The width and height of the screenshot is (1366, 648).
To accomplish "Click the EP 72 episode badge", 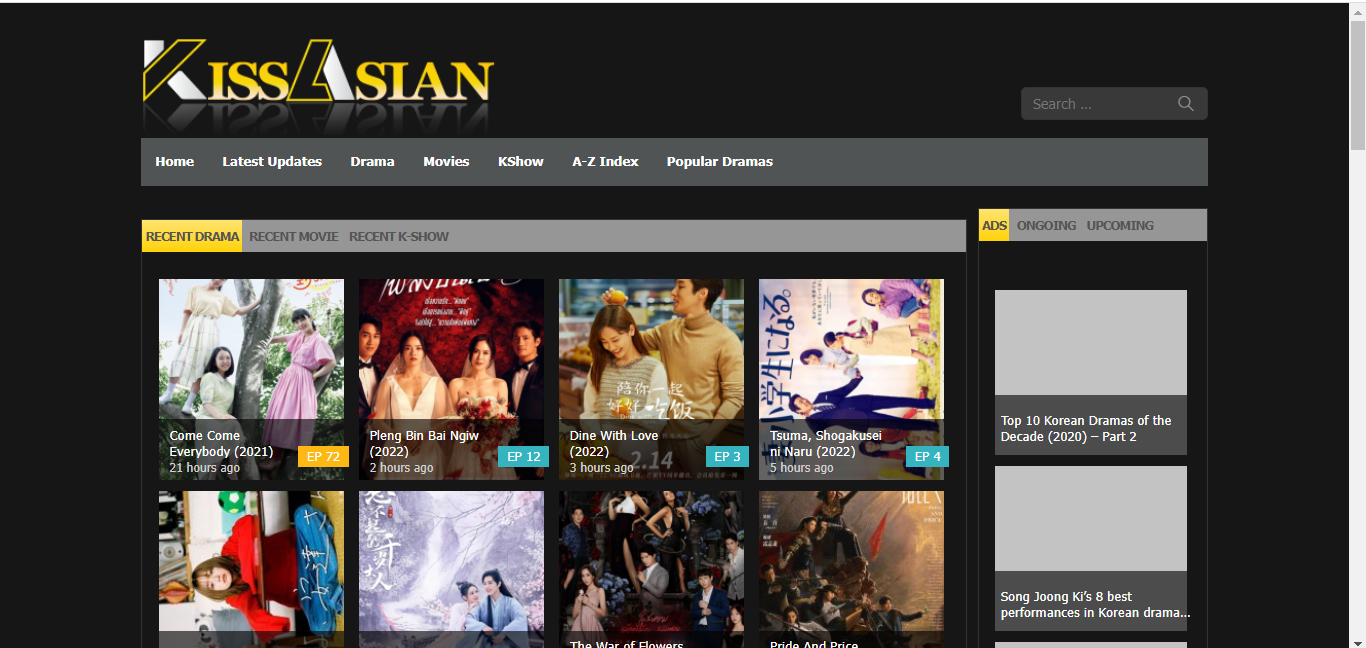I will coord(323,456).
